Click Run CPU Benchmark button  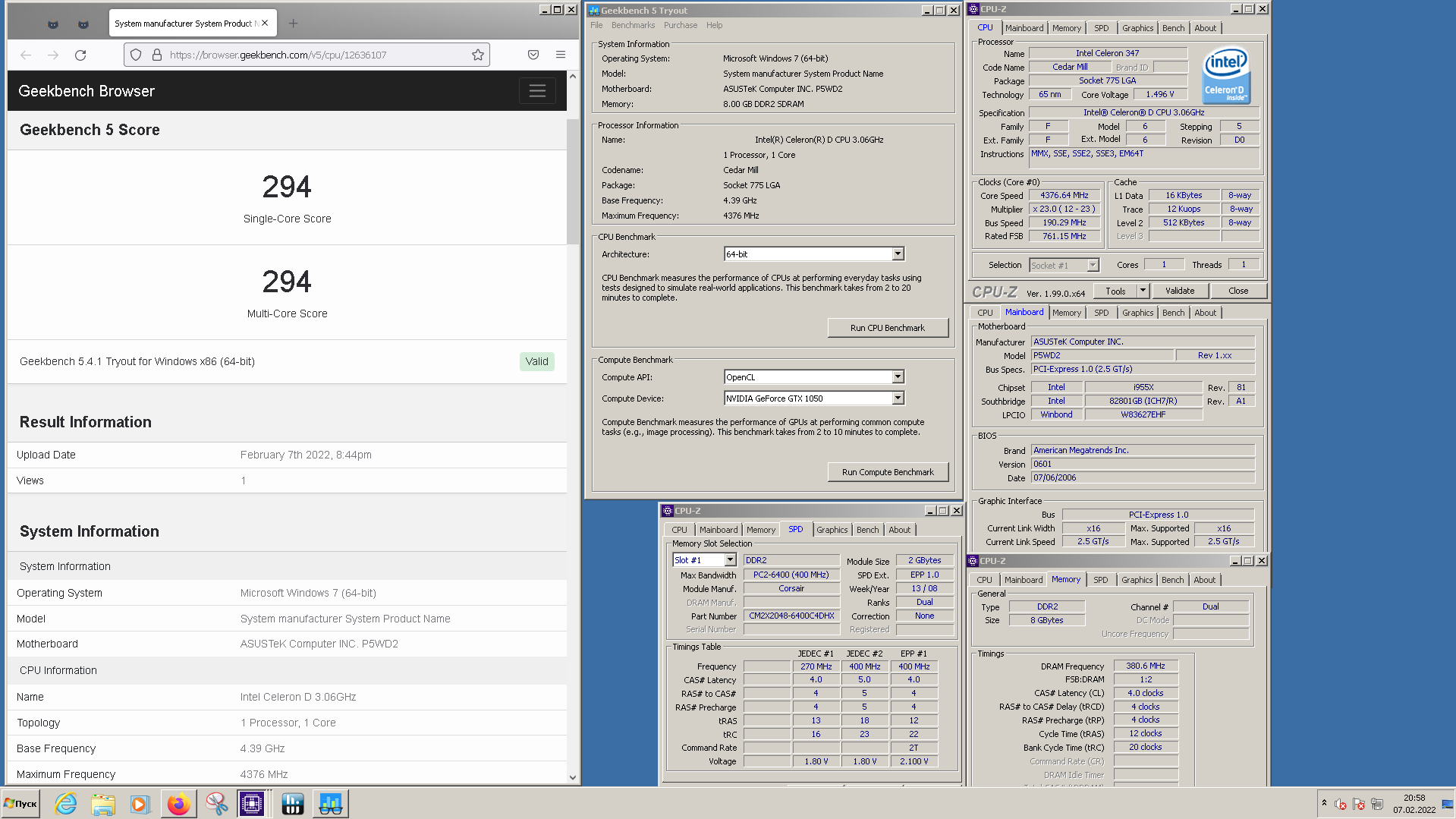pos(887,328)
